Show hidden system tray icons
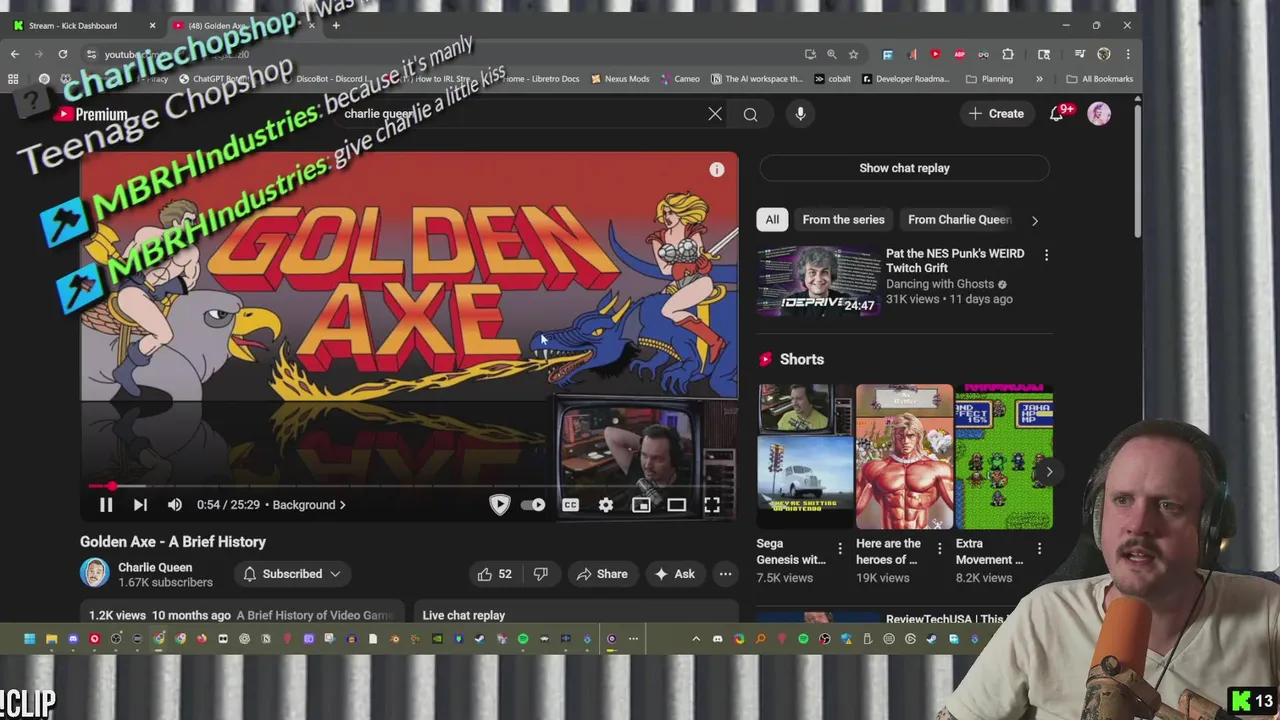 click(x=696, y=639)
